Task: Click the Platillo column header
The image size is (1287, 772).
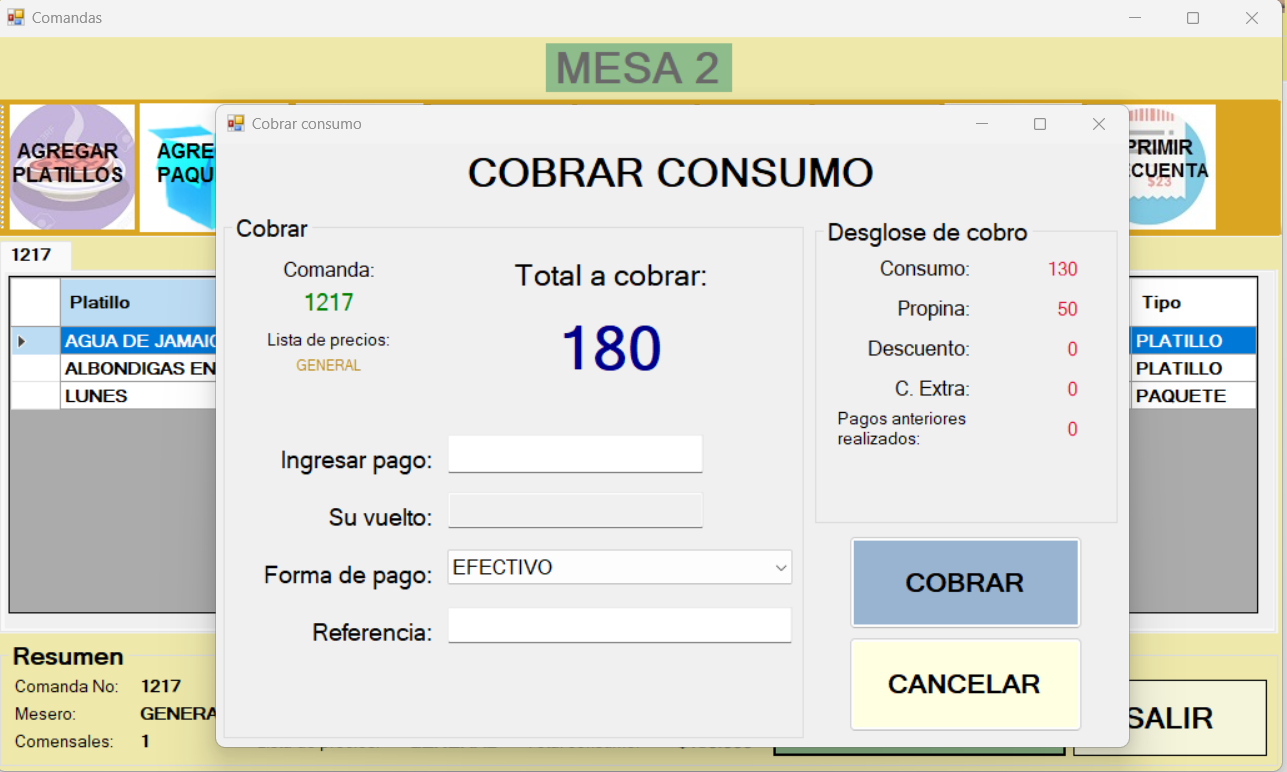Action: pos(138,303)
